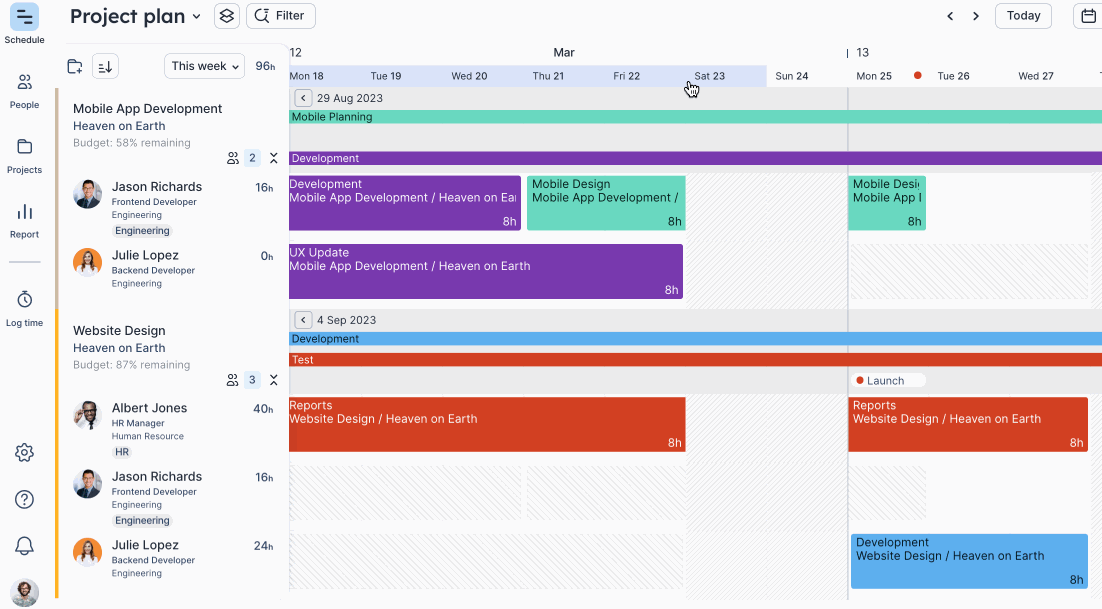
Task: Open the This week range dropdown
Action: pos(204,66)
